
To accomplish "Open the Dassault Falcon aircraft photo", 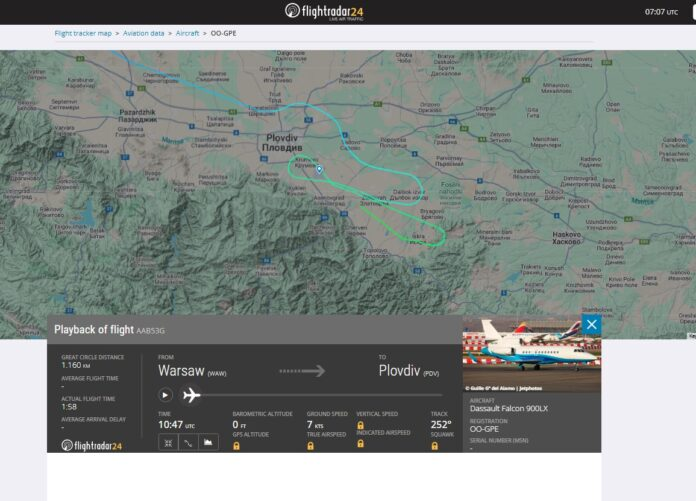I will tap(531, 356).
